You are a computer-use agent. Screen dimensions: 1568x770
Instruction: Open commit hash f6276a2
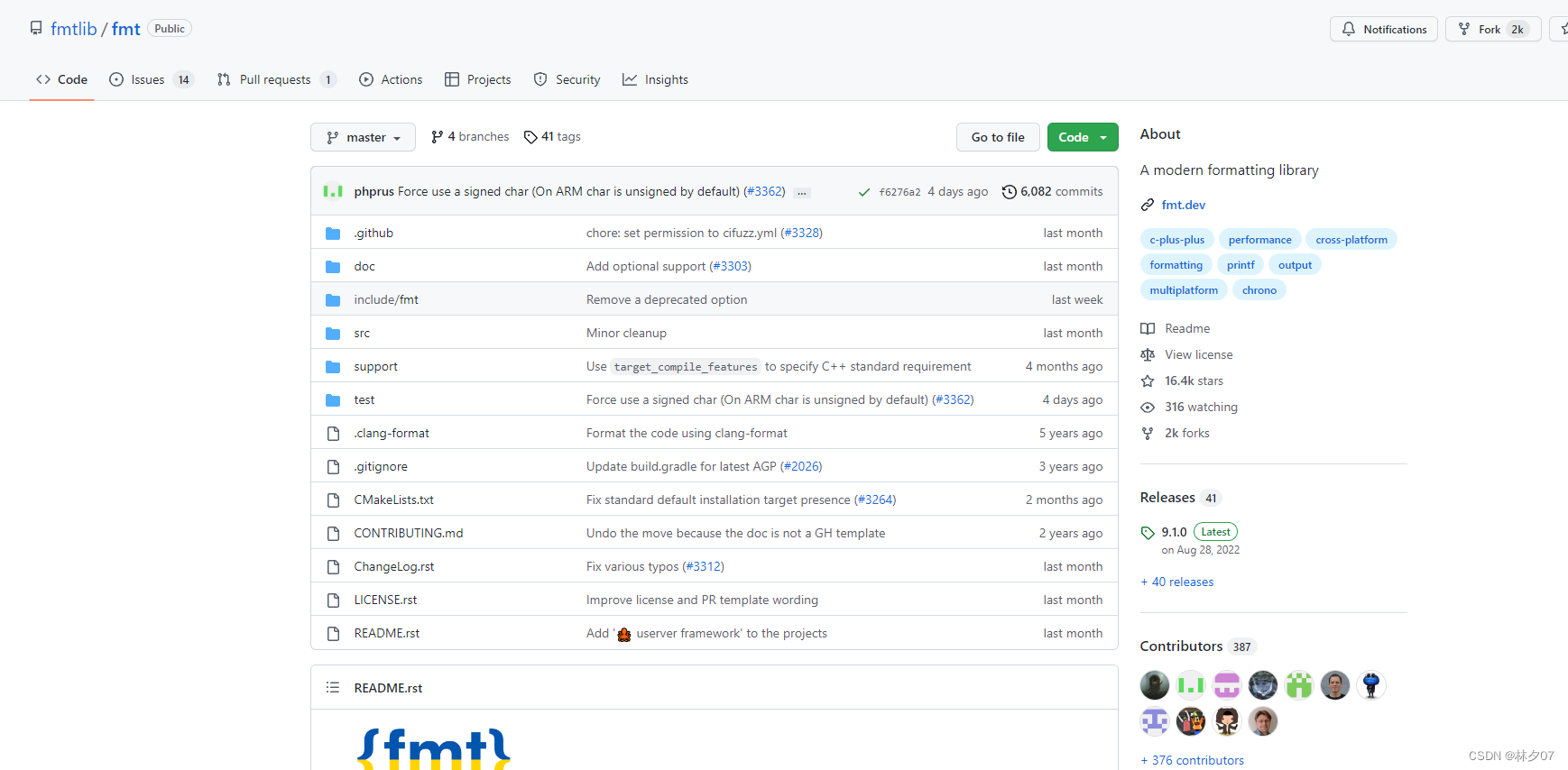coord(899,192)
